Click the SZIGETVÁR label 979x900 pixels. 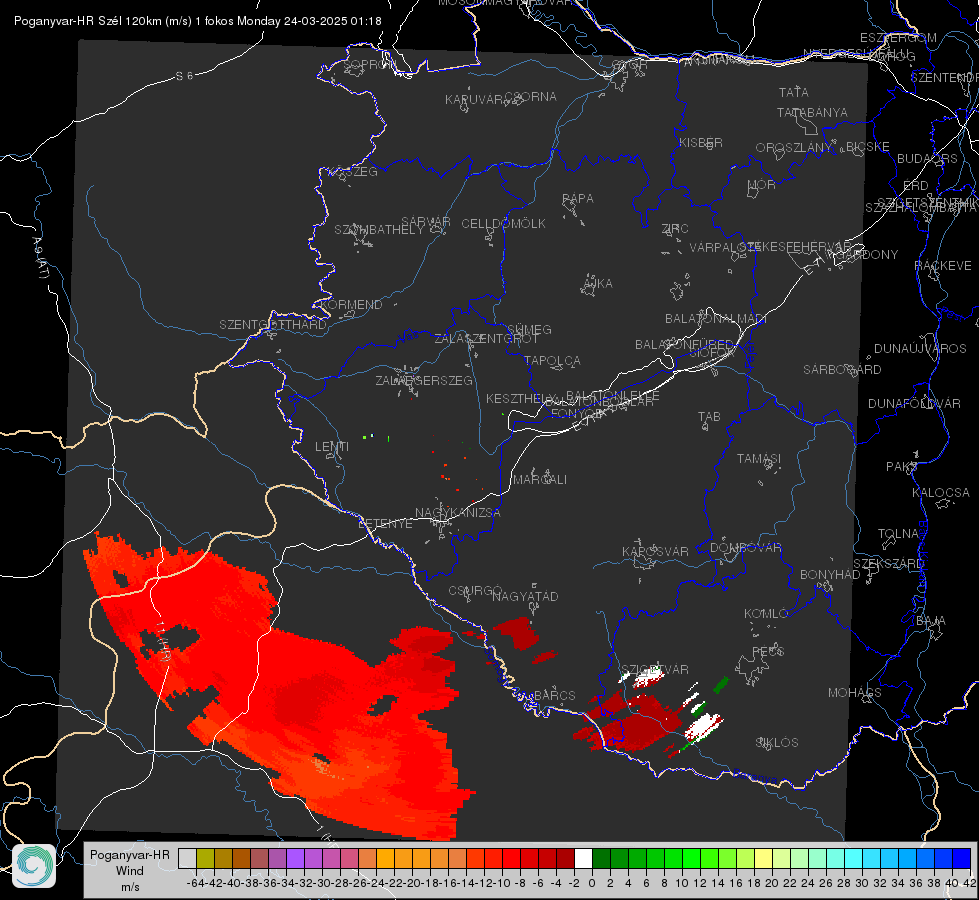655,669
